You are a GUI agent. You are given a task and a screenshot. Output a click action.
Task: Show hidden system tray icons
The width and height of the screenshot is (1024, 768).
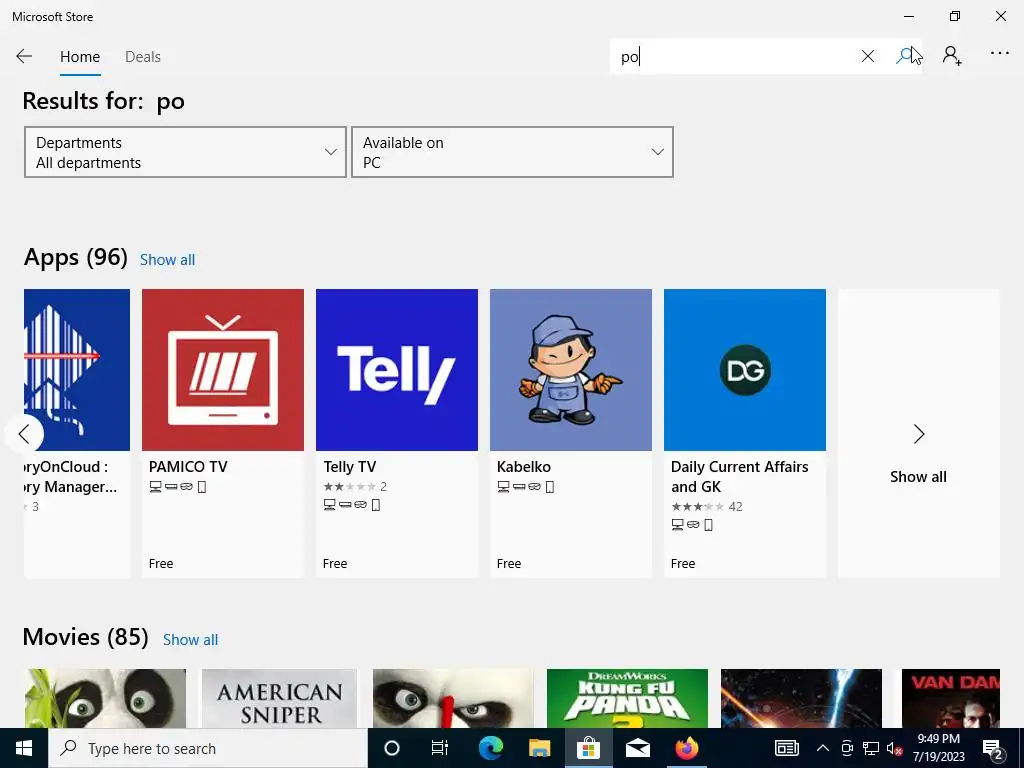[823, 748]
